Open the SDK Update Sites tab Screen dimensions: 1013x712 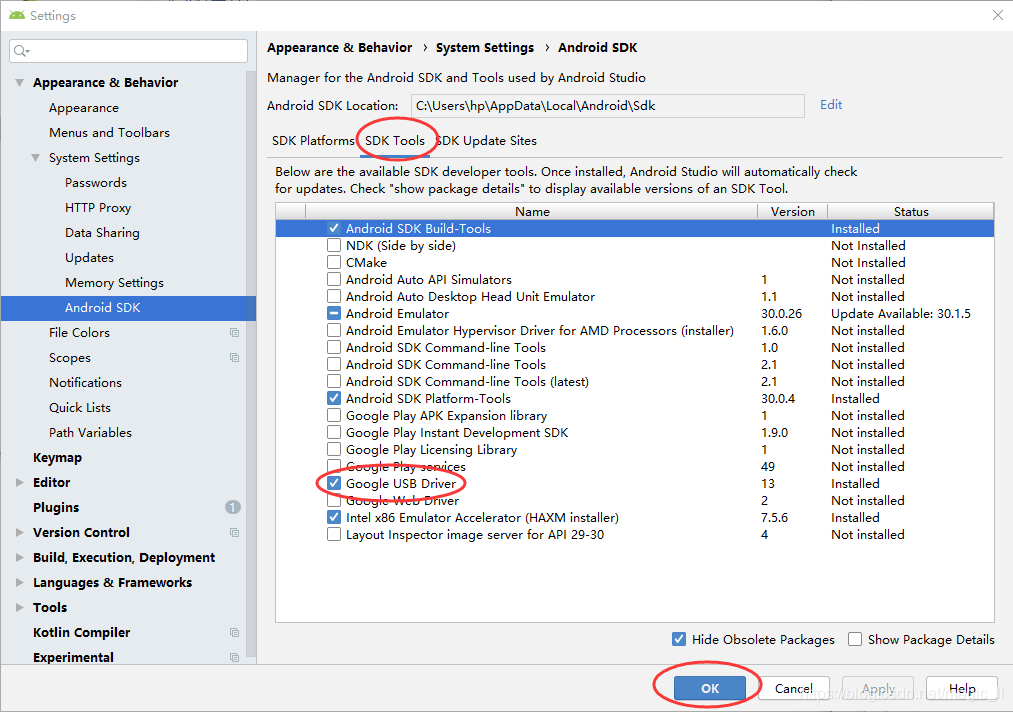click(487, 141)
